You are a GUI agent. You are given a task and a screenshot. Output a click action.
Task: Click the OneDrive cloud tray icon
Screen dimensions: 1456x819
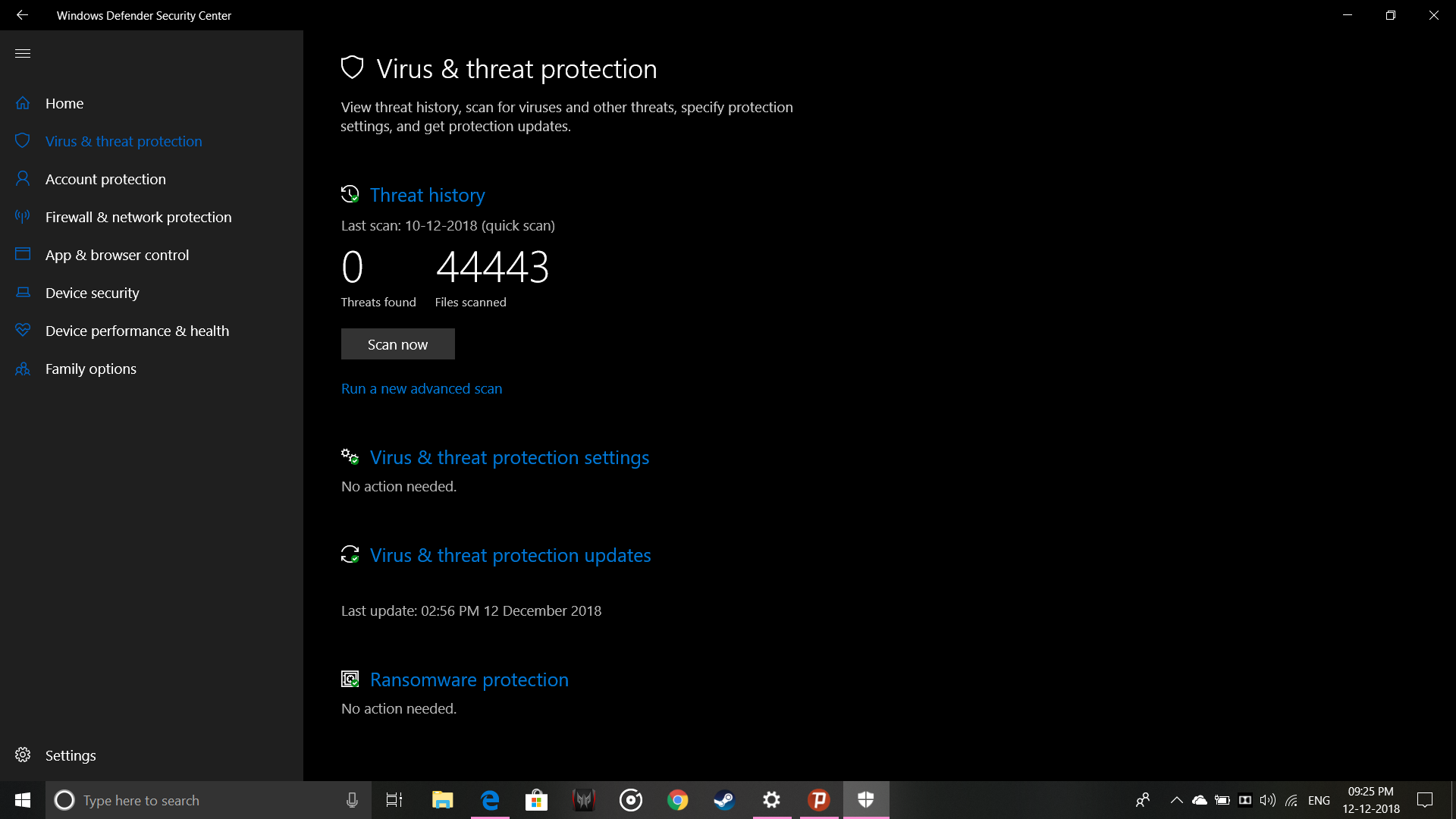point(1200,800)
